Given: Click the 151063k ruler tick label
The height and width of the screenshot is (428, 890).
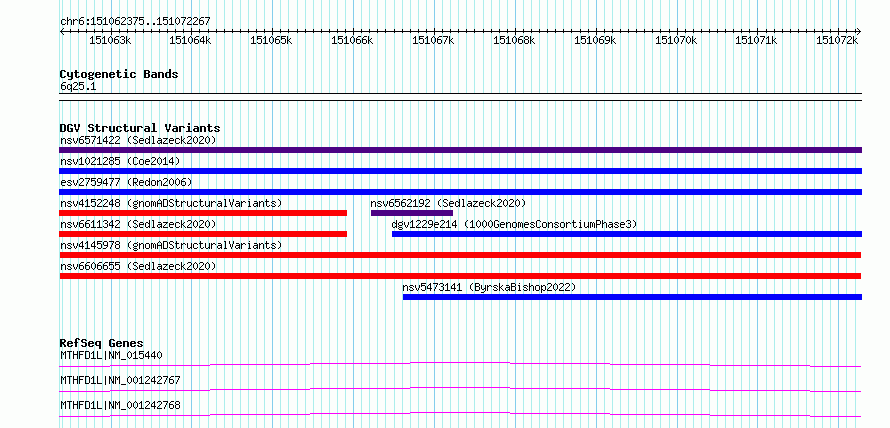Looking at the screenshot, I should click(x=111, y=40).
